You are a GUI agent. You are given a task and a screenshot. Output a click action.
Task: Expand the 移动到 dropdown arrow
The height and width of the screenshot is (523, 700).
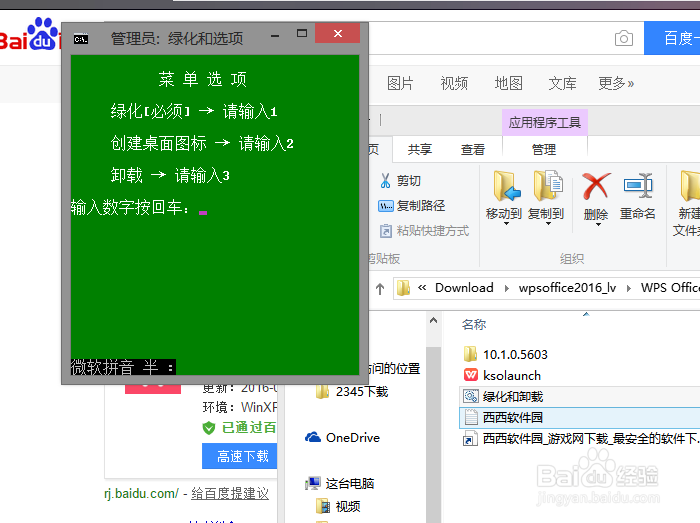(506, 224)
